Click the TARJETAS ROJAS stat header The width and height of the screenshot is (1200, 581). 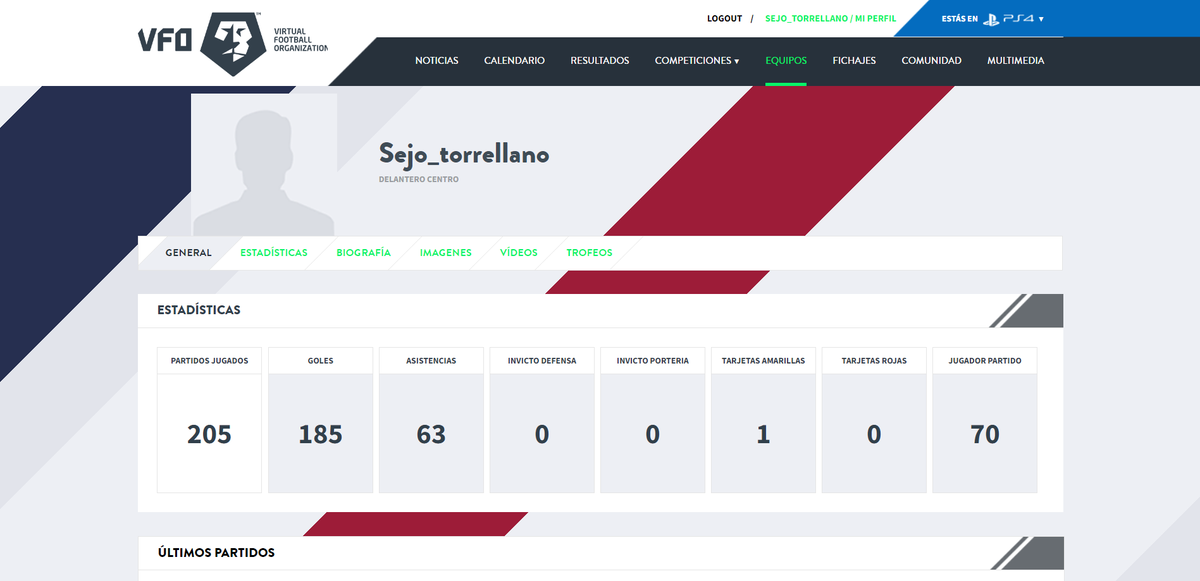[x=874, y=361]
